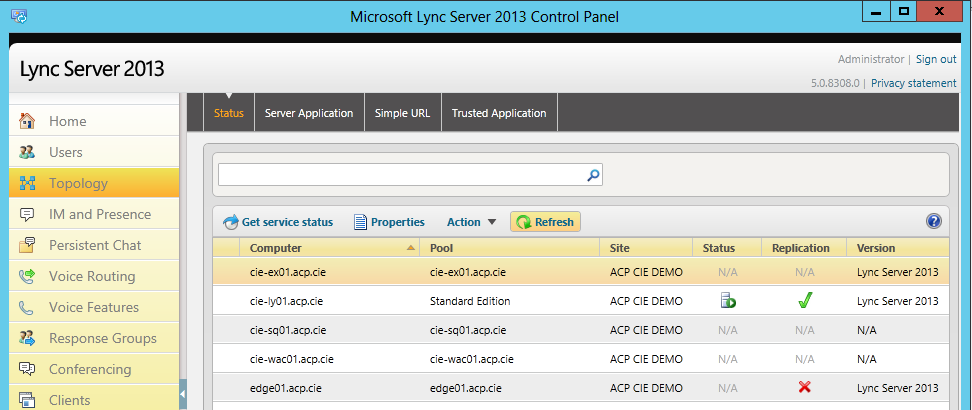The image size is (972, 410).
Task: Click the green replication checkmark for cie-ly01
Action: pyautogui.click(x=805, y=301)
